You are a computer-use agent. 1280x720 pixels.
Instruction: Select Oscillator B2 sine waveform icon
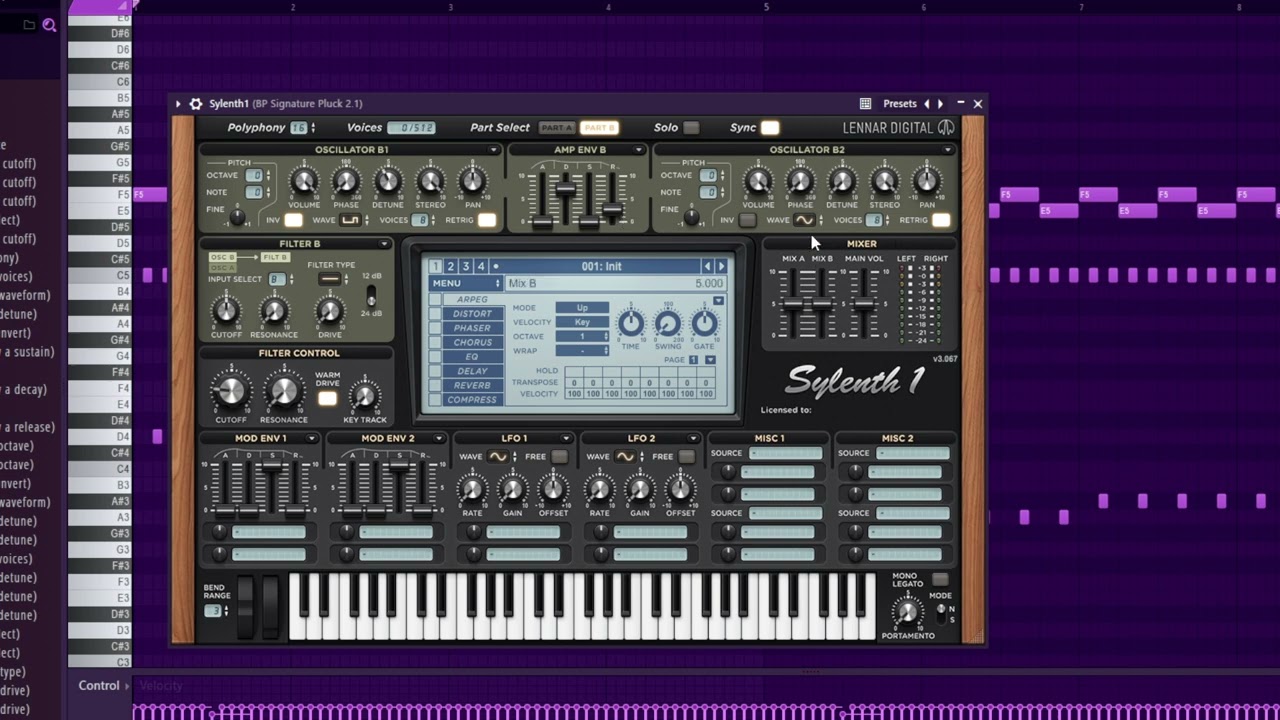pos(804,220)
